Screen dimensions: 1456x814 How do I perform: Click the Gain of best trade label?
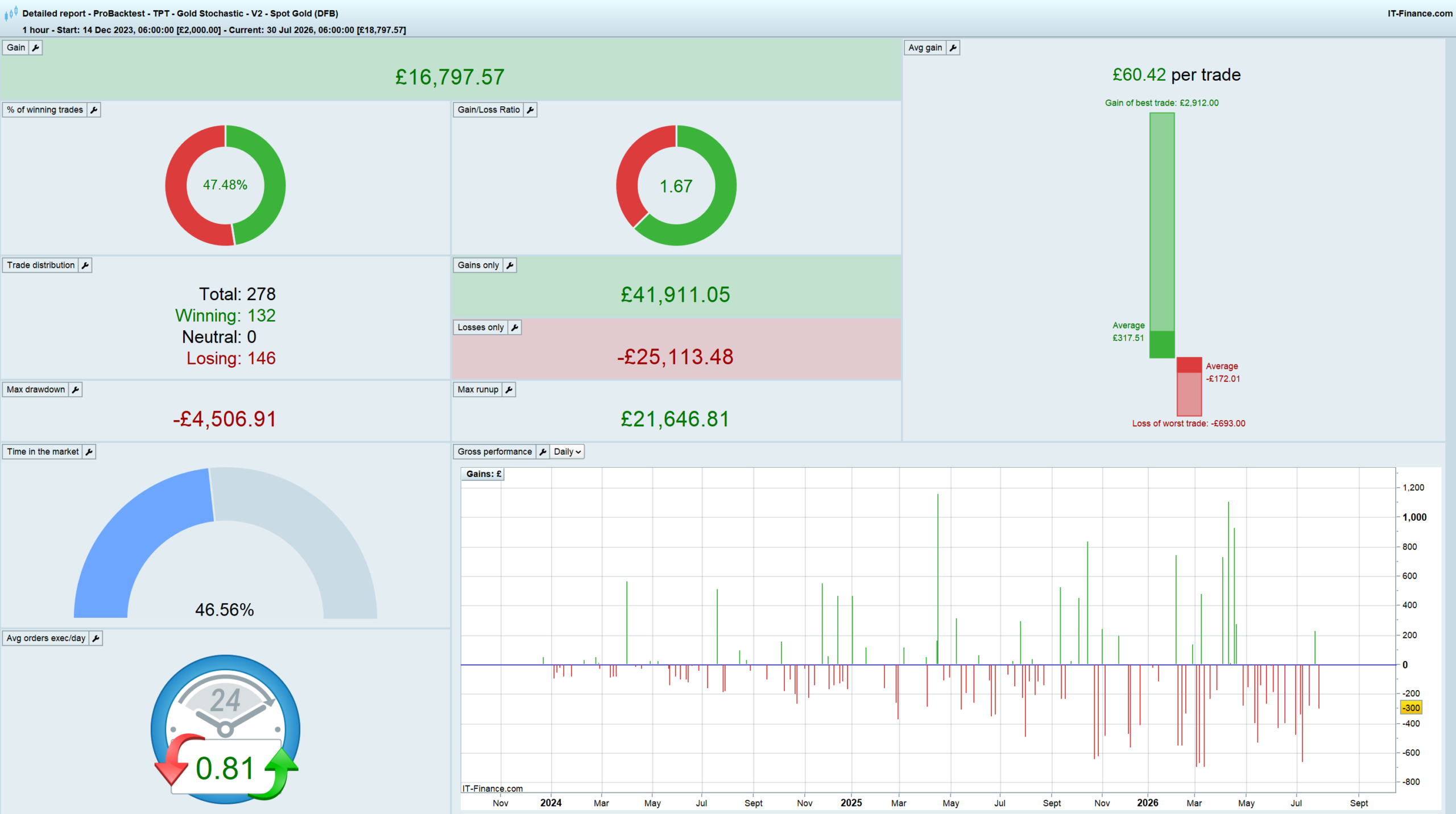(1161, 103)
